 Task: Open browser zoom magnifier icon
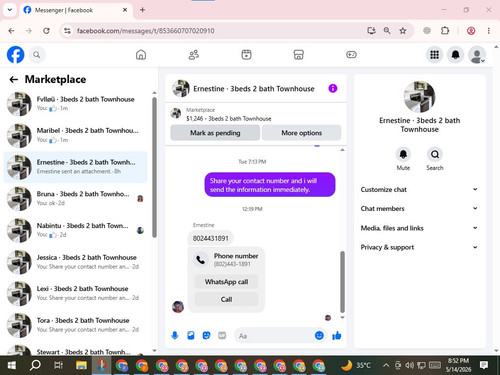coord(387,31)
